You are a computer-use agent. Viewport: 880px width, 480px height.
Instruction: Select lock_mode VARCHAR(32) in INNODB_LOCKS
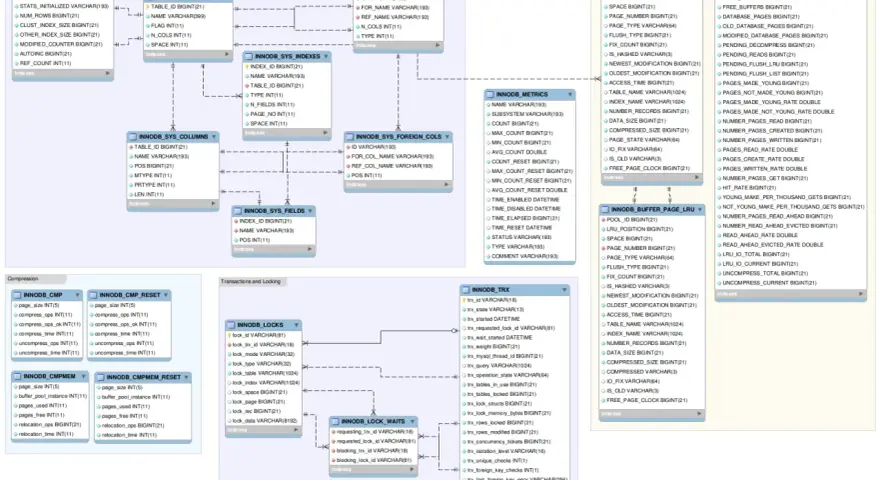coord(263,355)
